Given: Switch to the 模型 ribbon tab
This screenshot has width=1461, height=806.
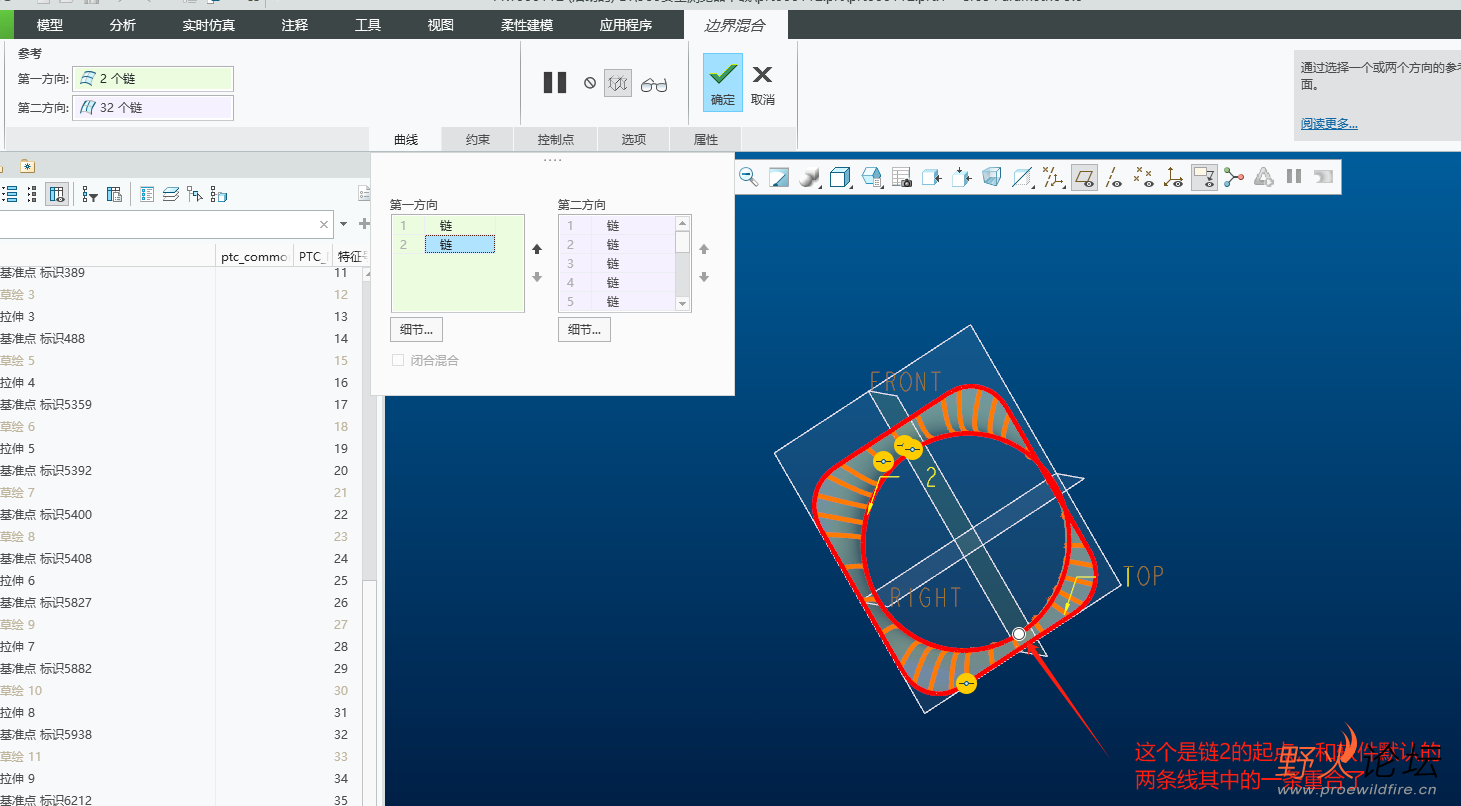Looking at the screenshot, I should [50, 25].
